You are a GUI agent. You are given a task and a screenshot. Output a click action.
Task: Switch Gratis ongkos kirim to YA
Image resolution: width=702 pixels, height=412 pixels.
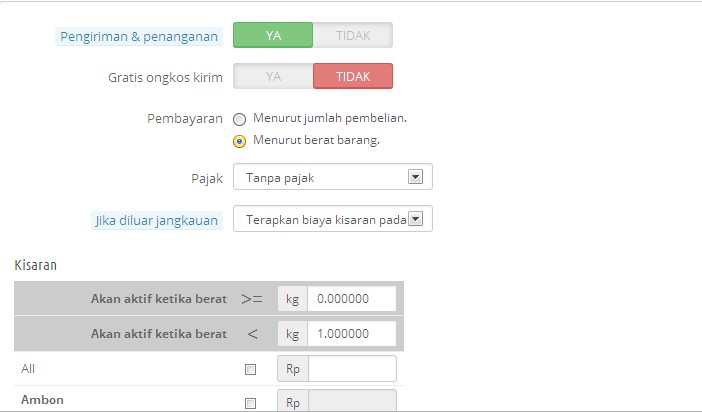tap(273, 76)
